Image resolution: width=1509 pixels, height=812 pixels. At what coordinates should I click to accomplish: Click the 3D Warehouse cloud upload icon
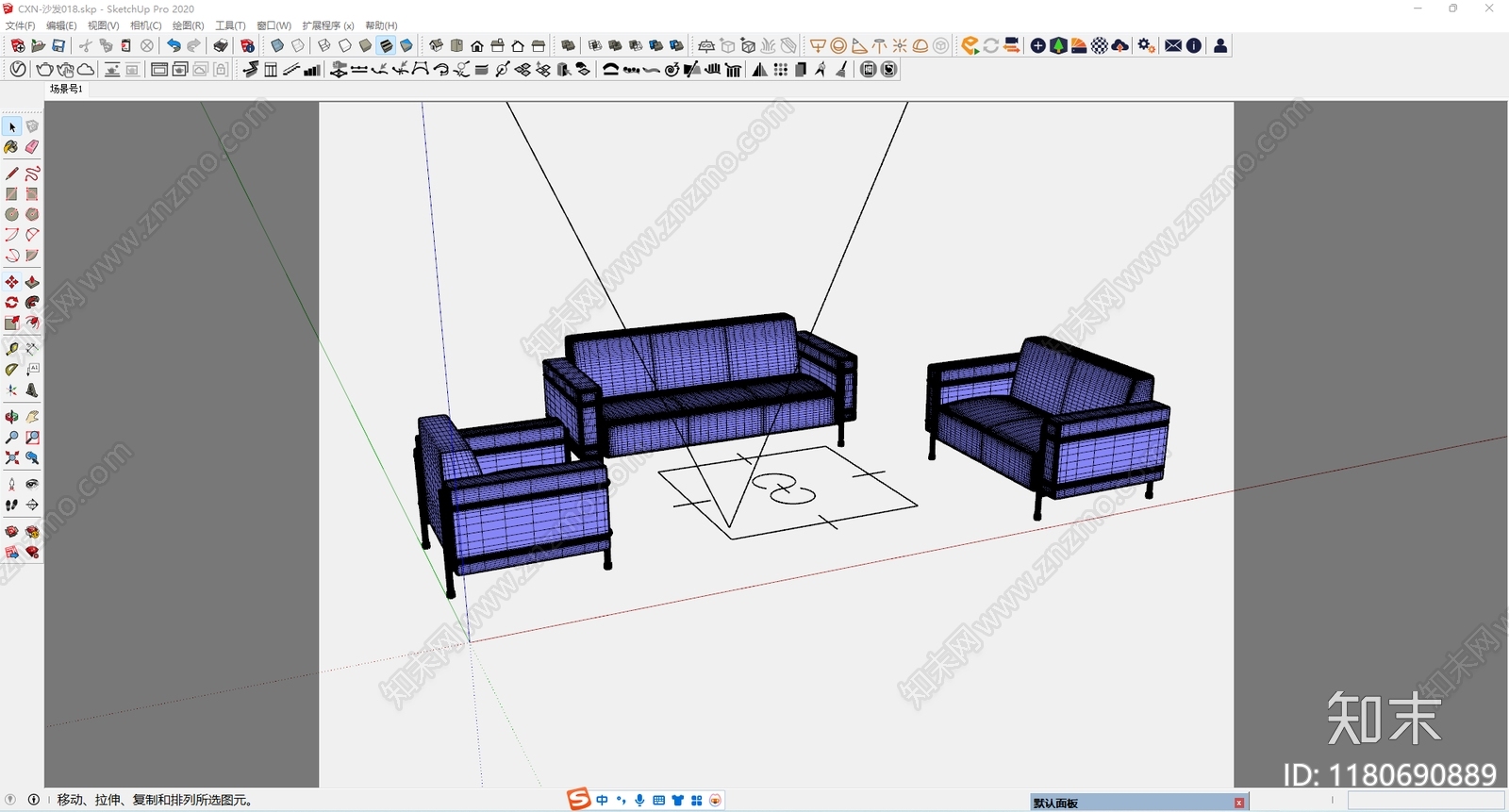(1120, 45)
